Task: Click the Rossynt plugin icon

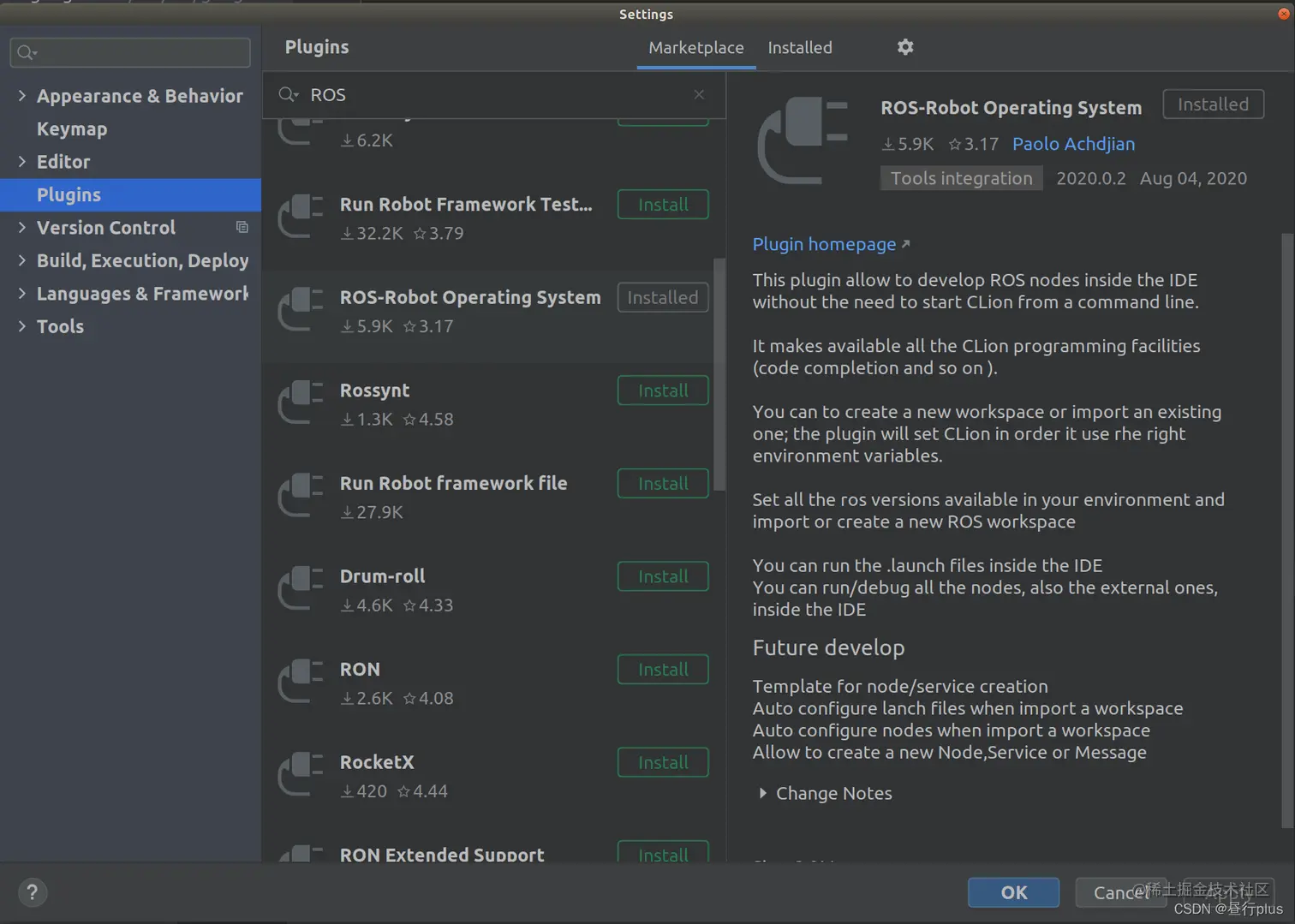Action: tap(301, 403)
